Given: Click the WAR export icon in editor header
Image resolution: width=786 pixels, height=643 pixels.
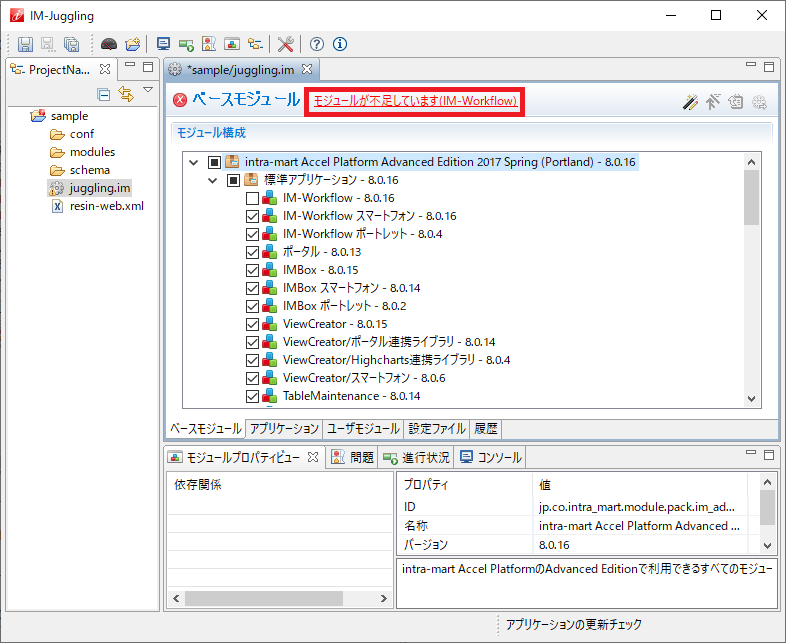Looking at the screenshot, I should click(736, 102).
